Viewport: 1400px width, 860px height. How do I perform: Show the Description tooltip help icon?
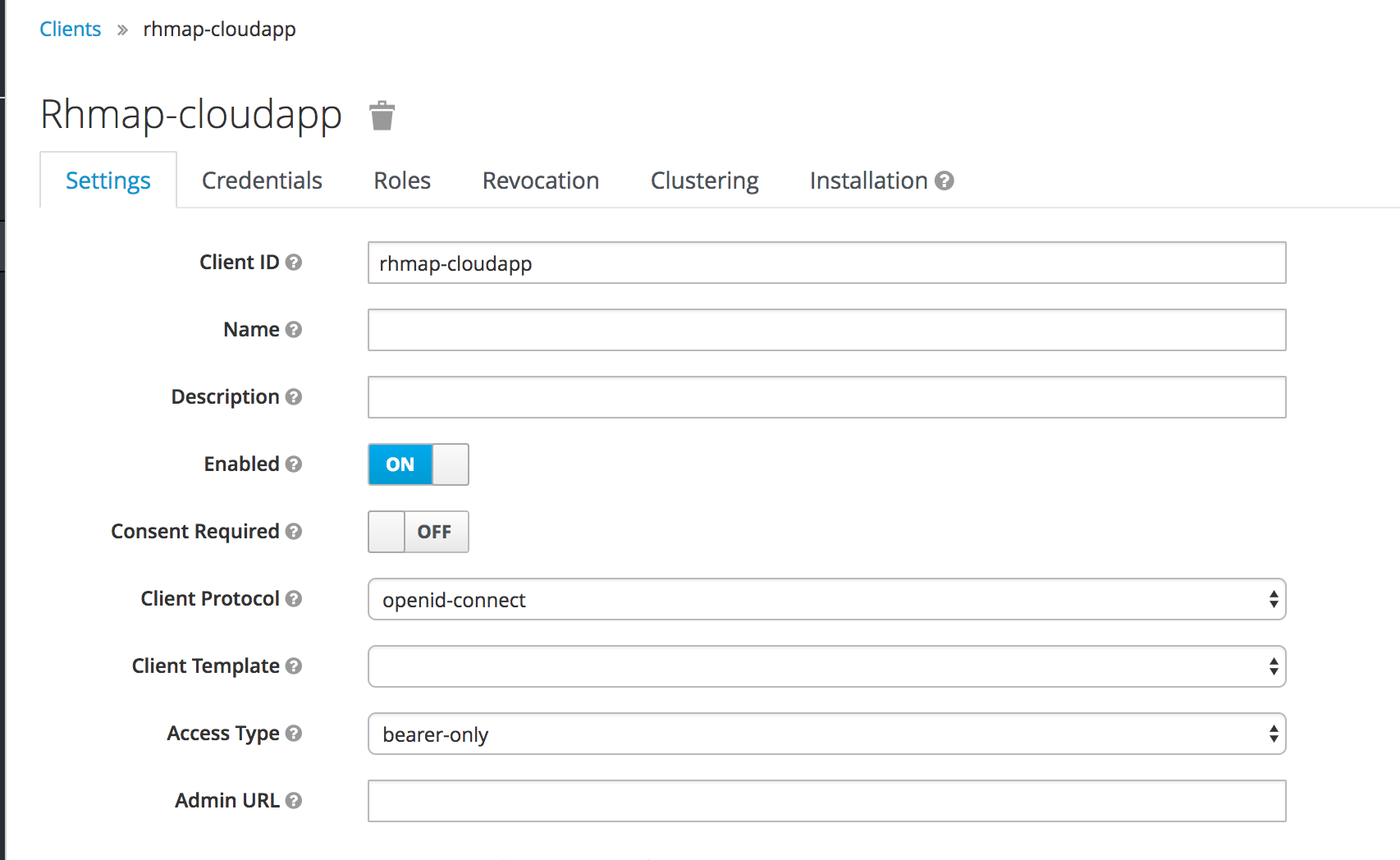click(294, 396)
